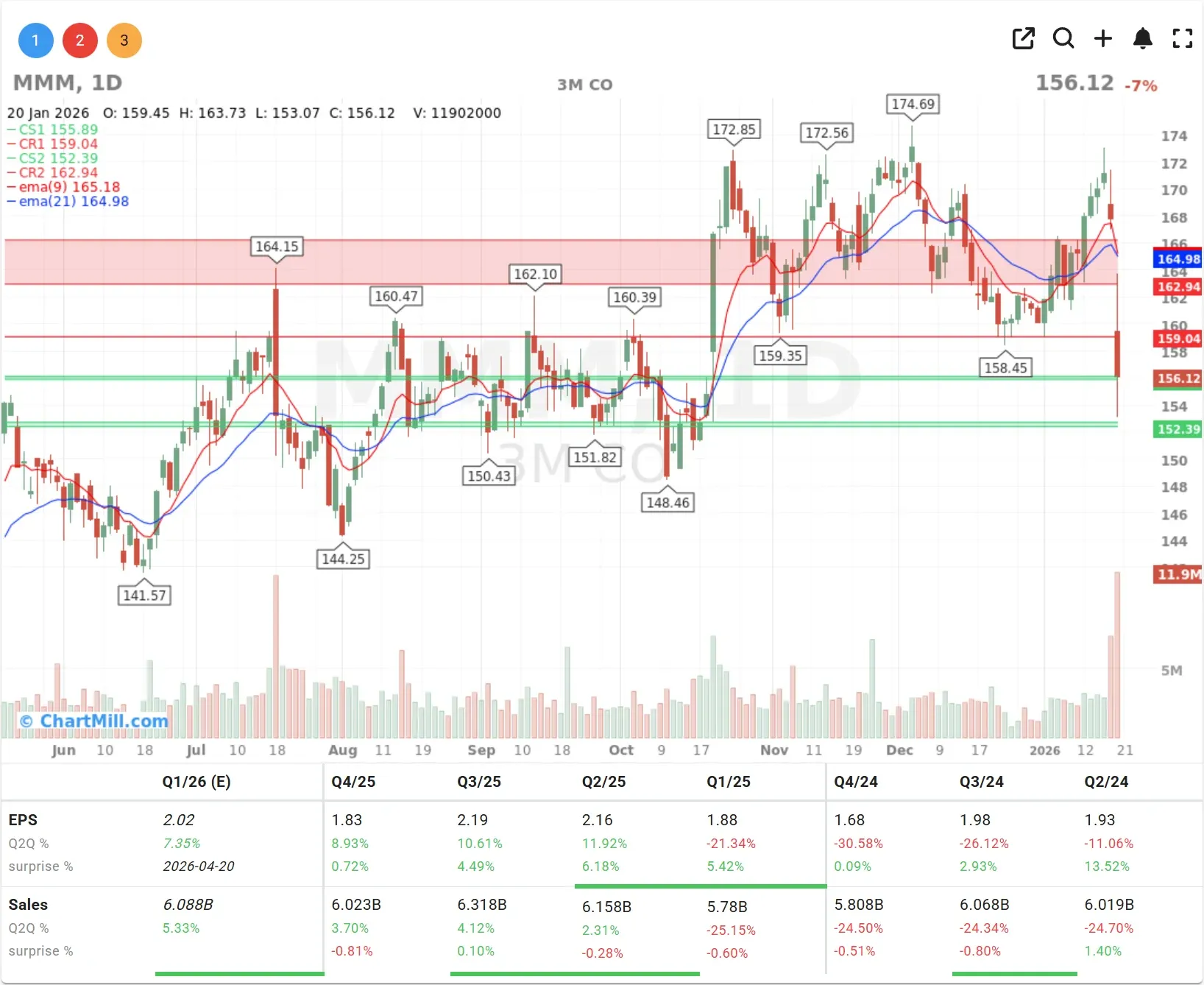
Task: Visit the ChartMill.com link
Action: point(94,721)
